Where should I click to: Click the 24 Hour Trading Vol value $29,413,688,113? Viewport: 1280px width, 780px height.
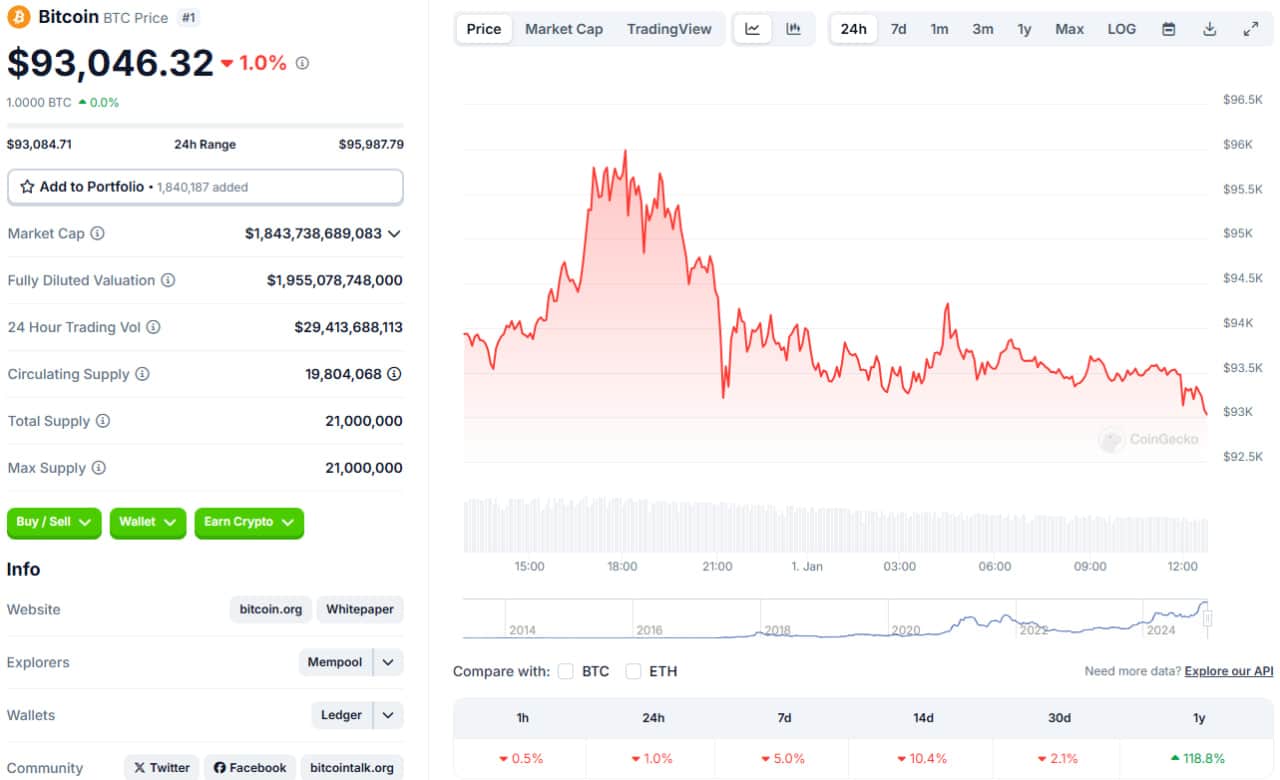(x=348, y=327)
